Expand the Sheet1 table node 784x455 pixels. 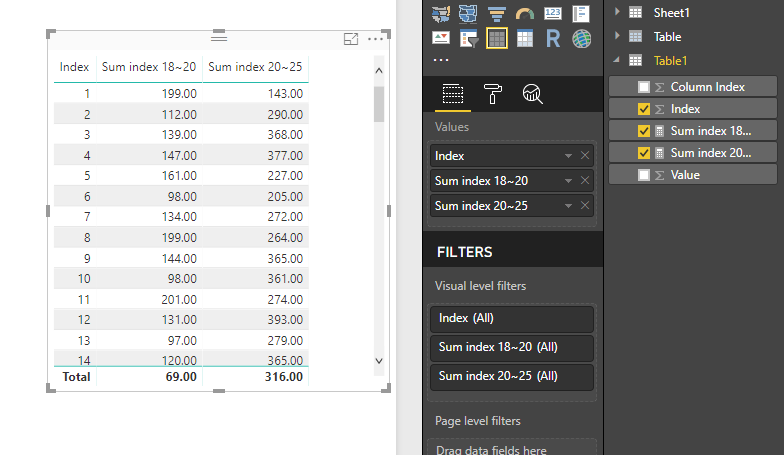617,12
